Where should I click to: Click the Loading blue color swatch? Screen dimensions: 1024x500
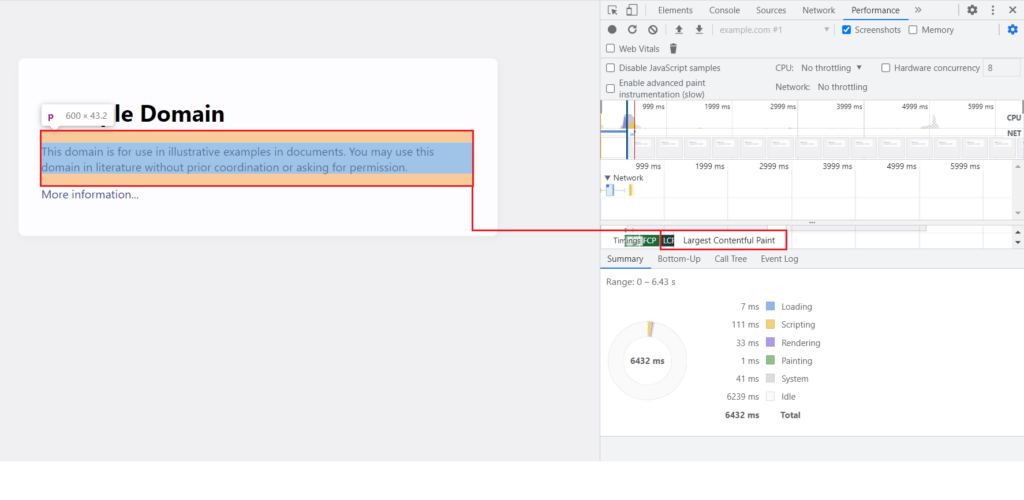pos(770,306)
